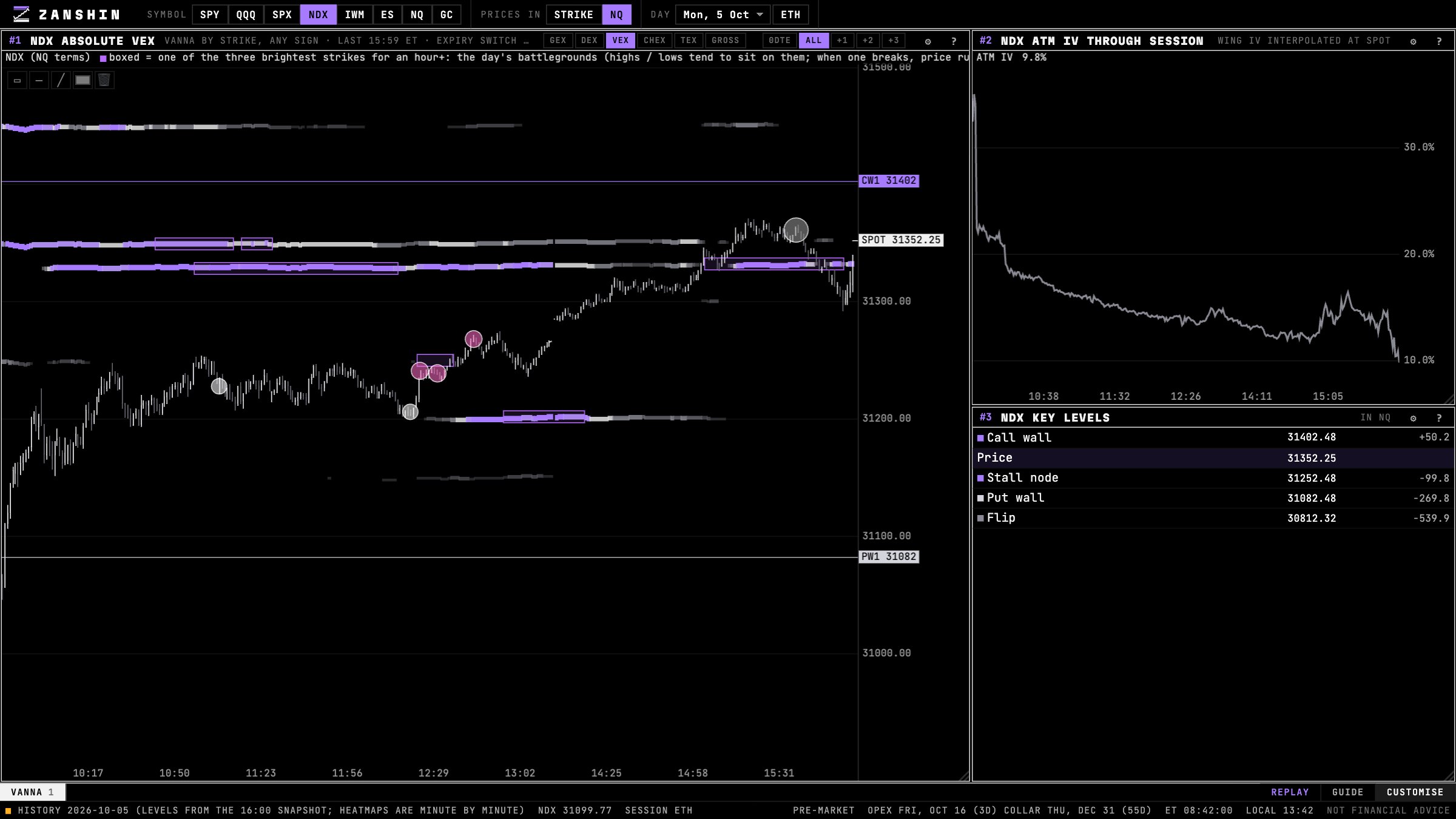Filter expiry to 0DTE
1456x819 pixels.
[x=780, y=41]
